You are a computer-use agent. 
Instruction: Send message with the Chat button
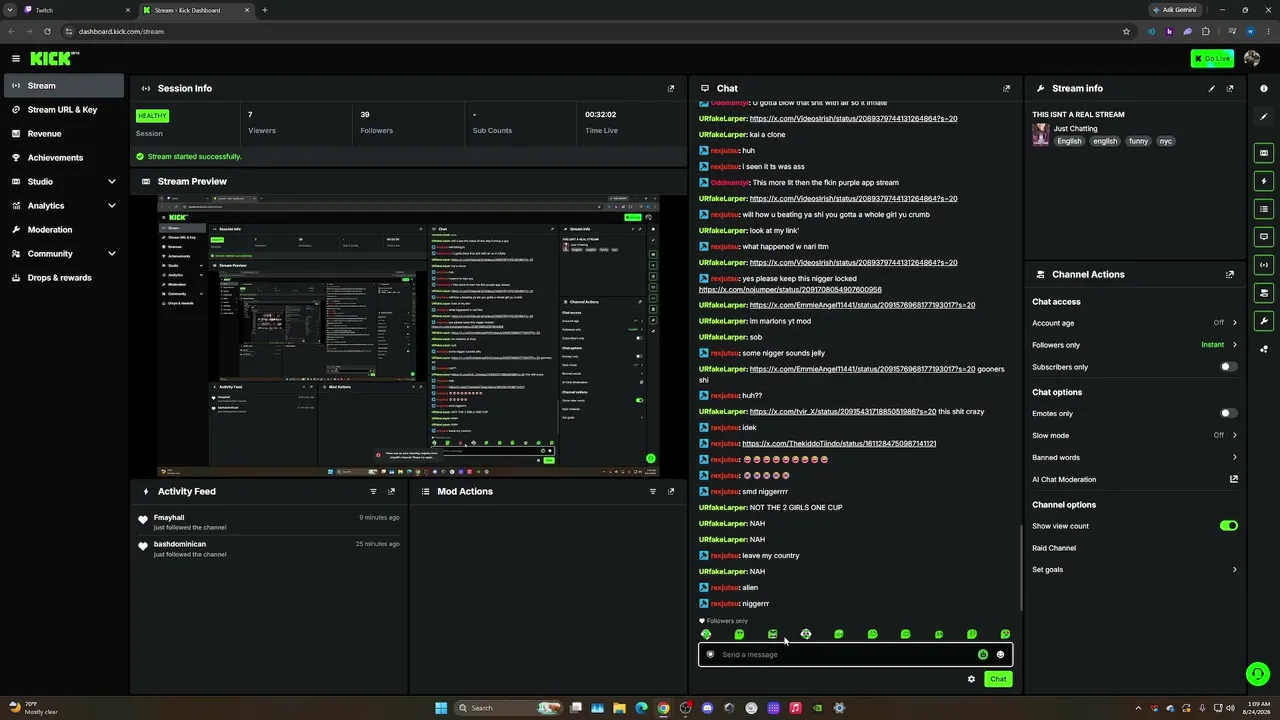coord(997,679)
